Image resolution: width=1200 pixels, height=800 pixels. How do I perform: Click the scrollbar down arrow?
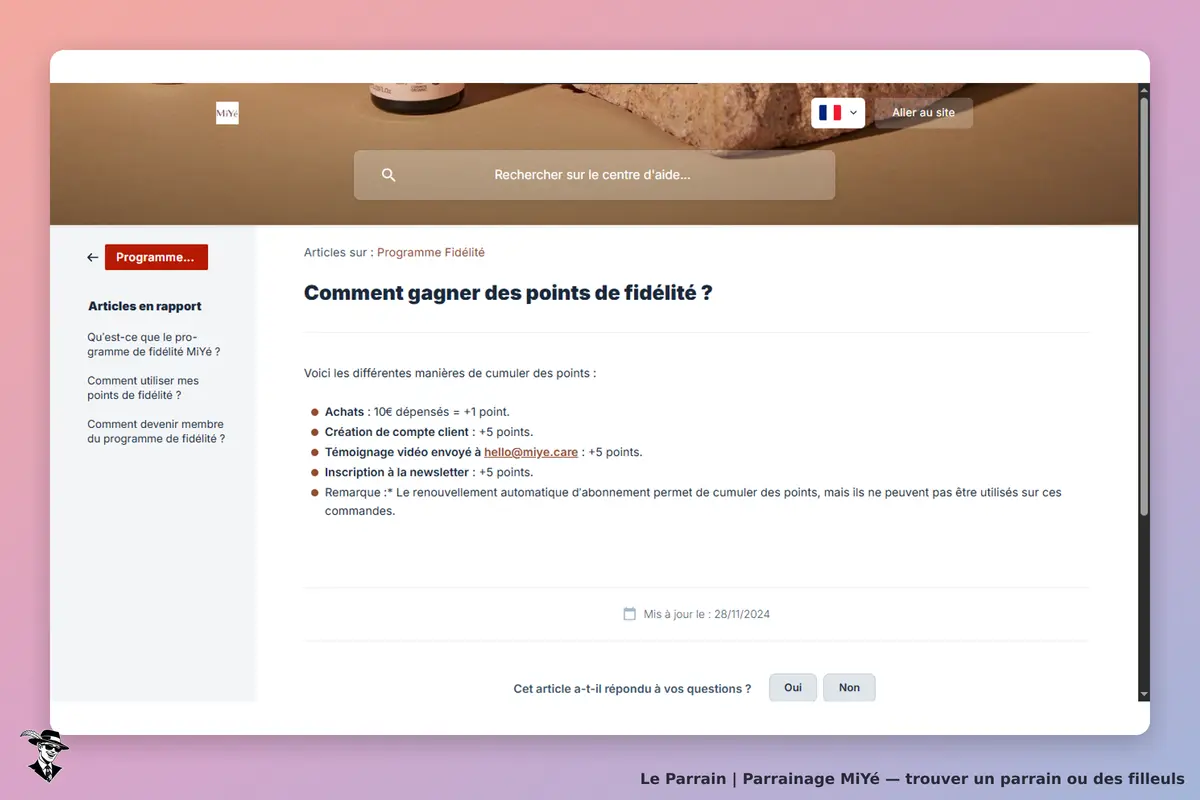pos(1144,694)
